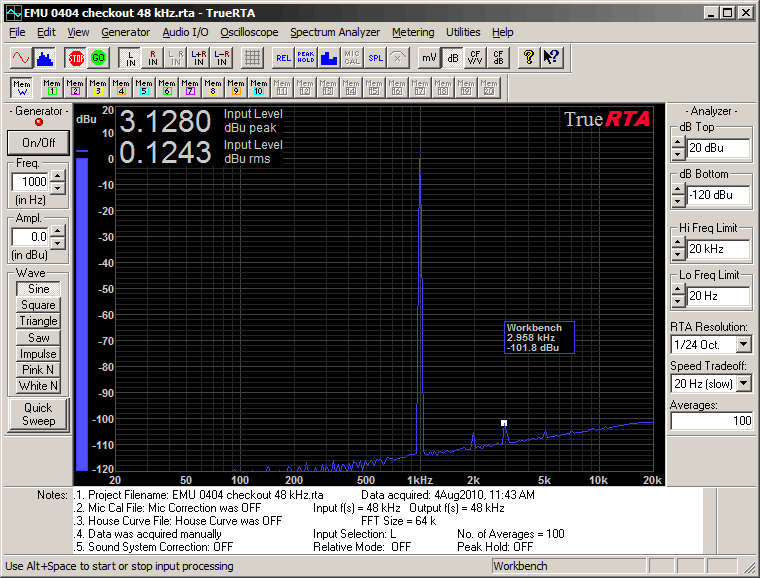Open the Generator menu
Image resolution: width=760 pixels, height=578 pixels.
(126, 32)
